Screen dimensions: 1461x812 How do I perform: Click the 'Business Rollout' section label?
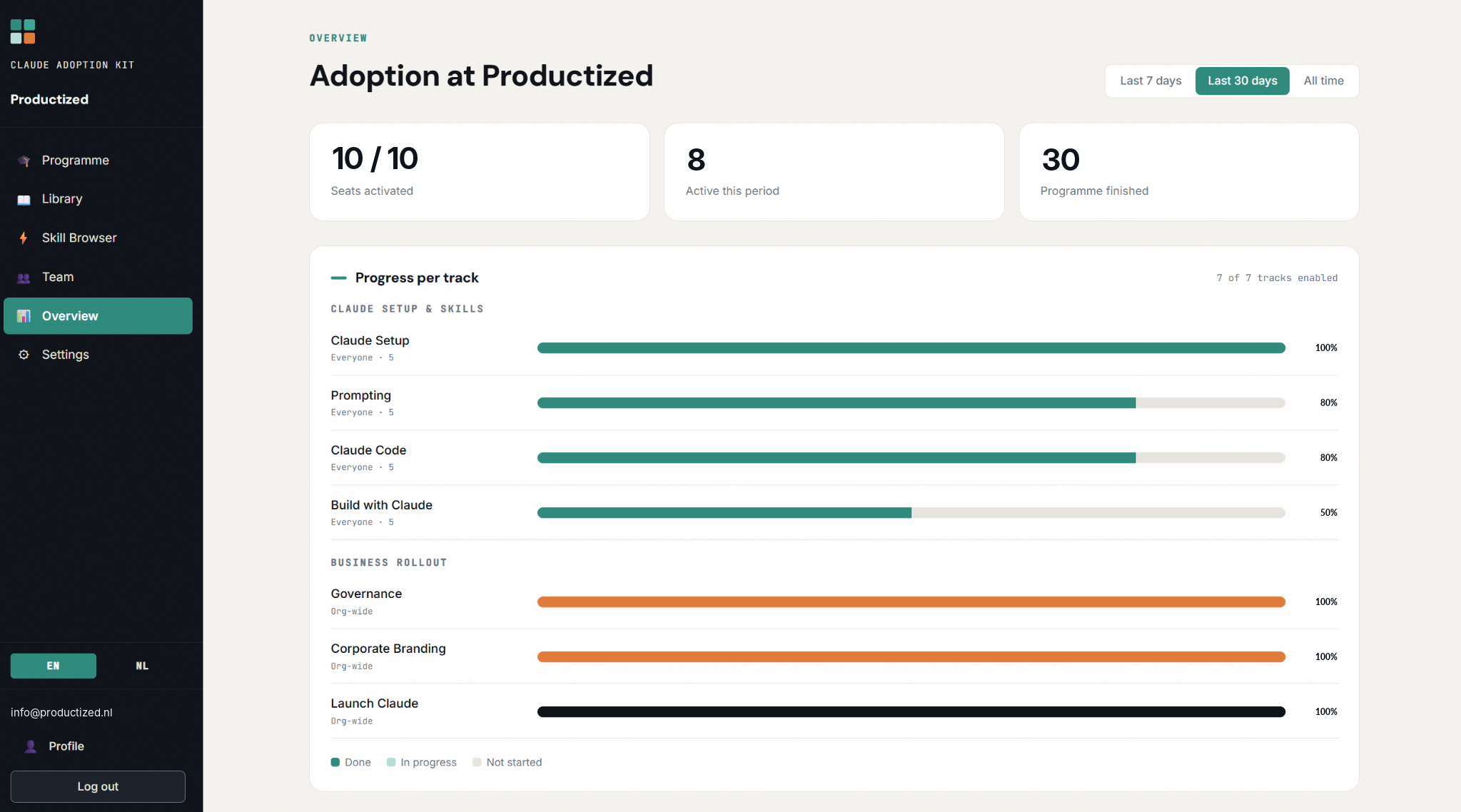tap(389, 563)
